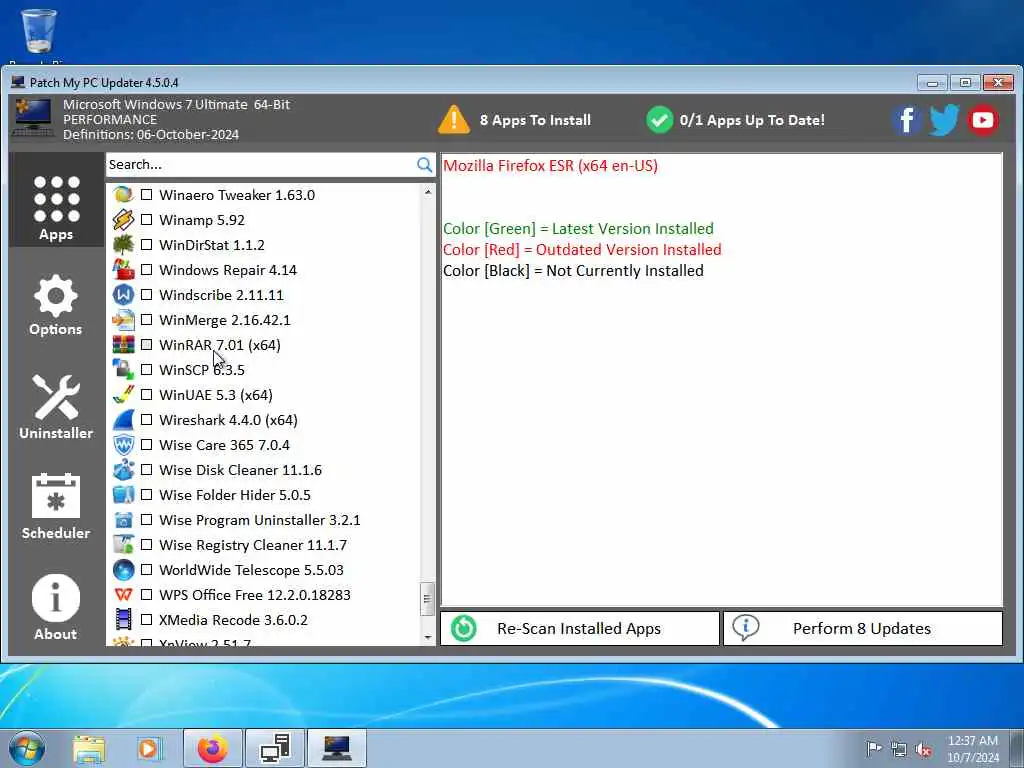
Task: Launch Firefox from the taskbar
Action: click(x=212, y=749)
